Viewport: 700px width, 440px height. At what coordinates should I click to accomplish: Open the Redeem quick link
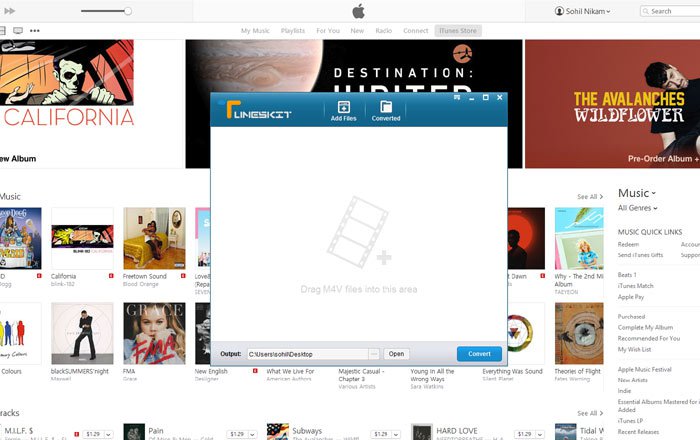click(628, 245)
